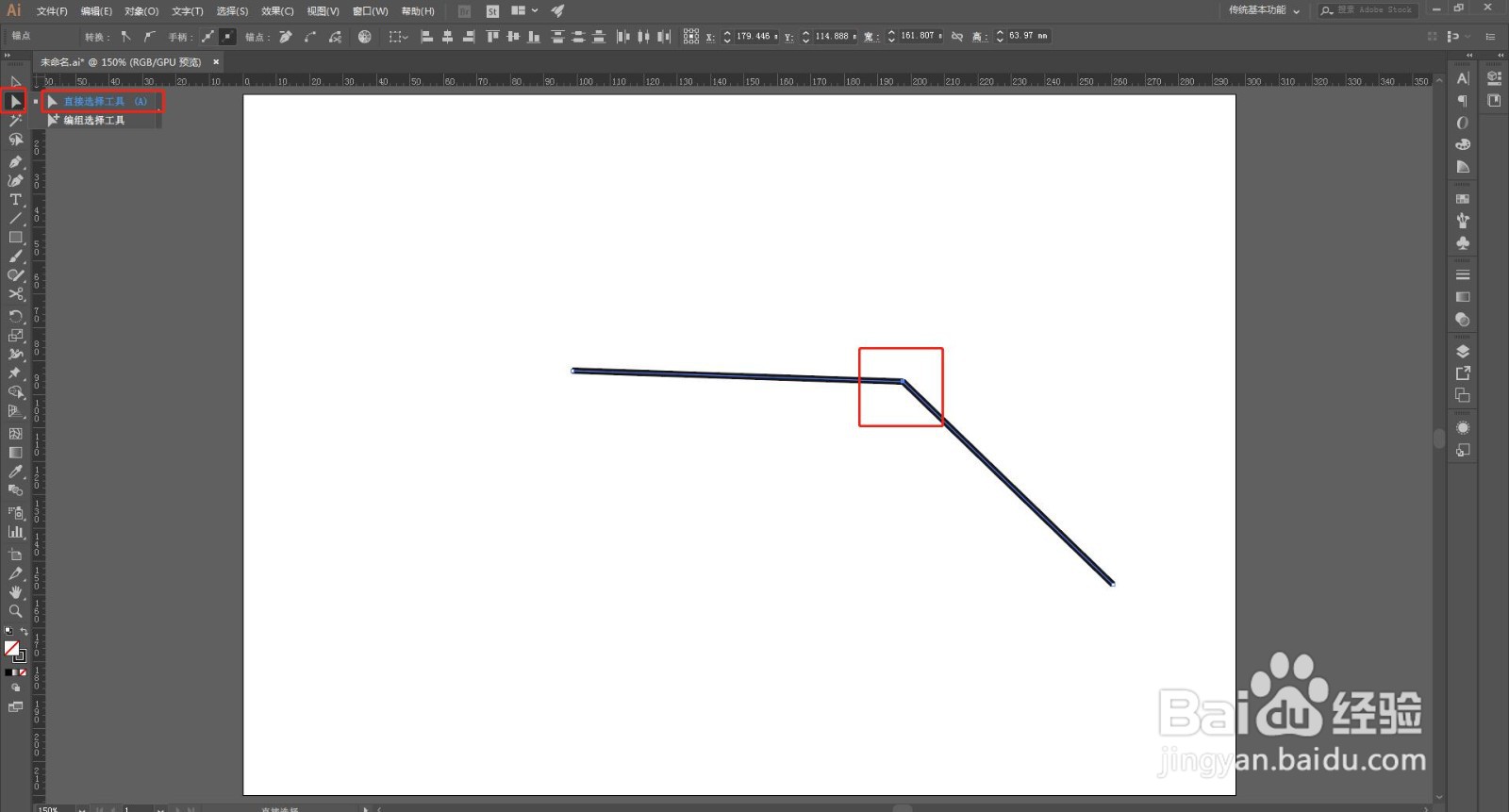
Task: Open the arrange documents dropdown
Action: (524, 10)
